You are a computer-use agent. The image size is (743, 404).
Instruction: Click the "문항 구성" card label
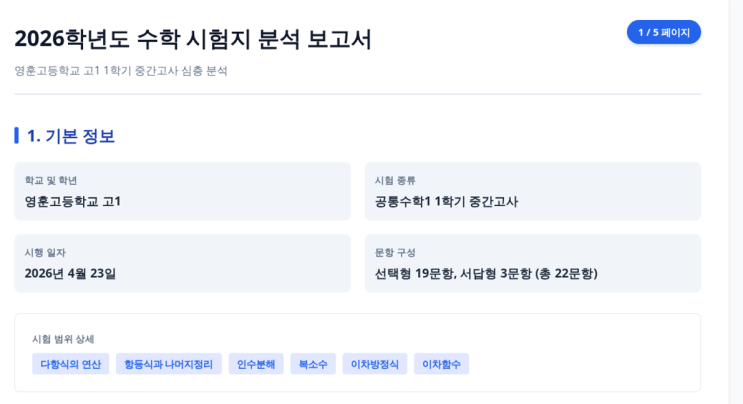[395, 252]
